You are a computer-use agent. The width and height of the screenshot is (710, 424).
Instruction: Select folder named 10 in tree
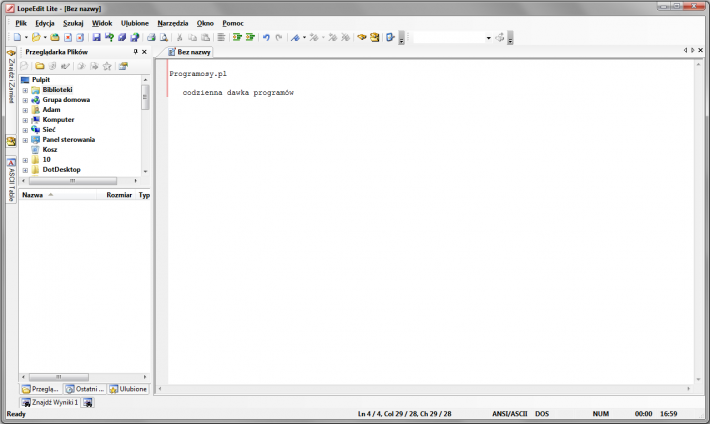pyautogui.click(x=47, y=159)
